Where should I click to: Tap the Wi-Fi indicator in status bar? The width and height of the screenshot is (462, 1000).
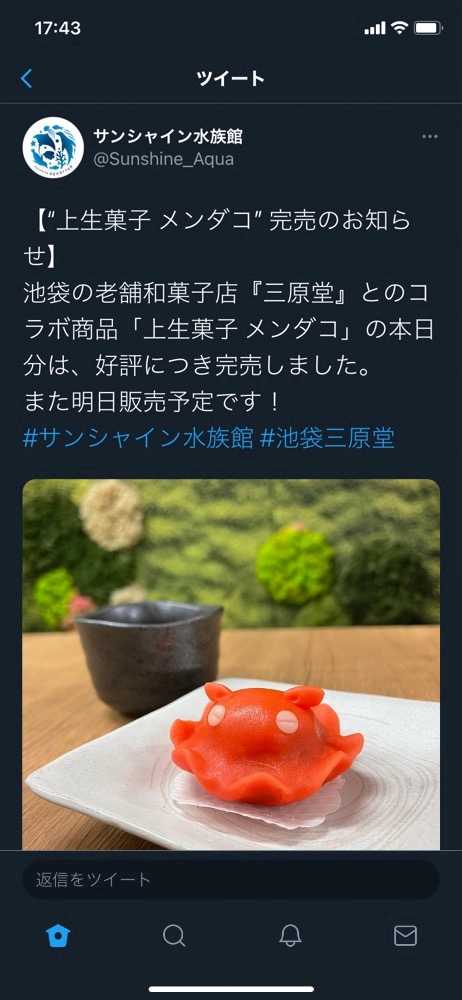(x=399, y=28)
